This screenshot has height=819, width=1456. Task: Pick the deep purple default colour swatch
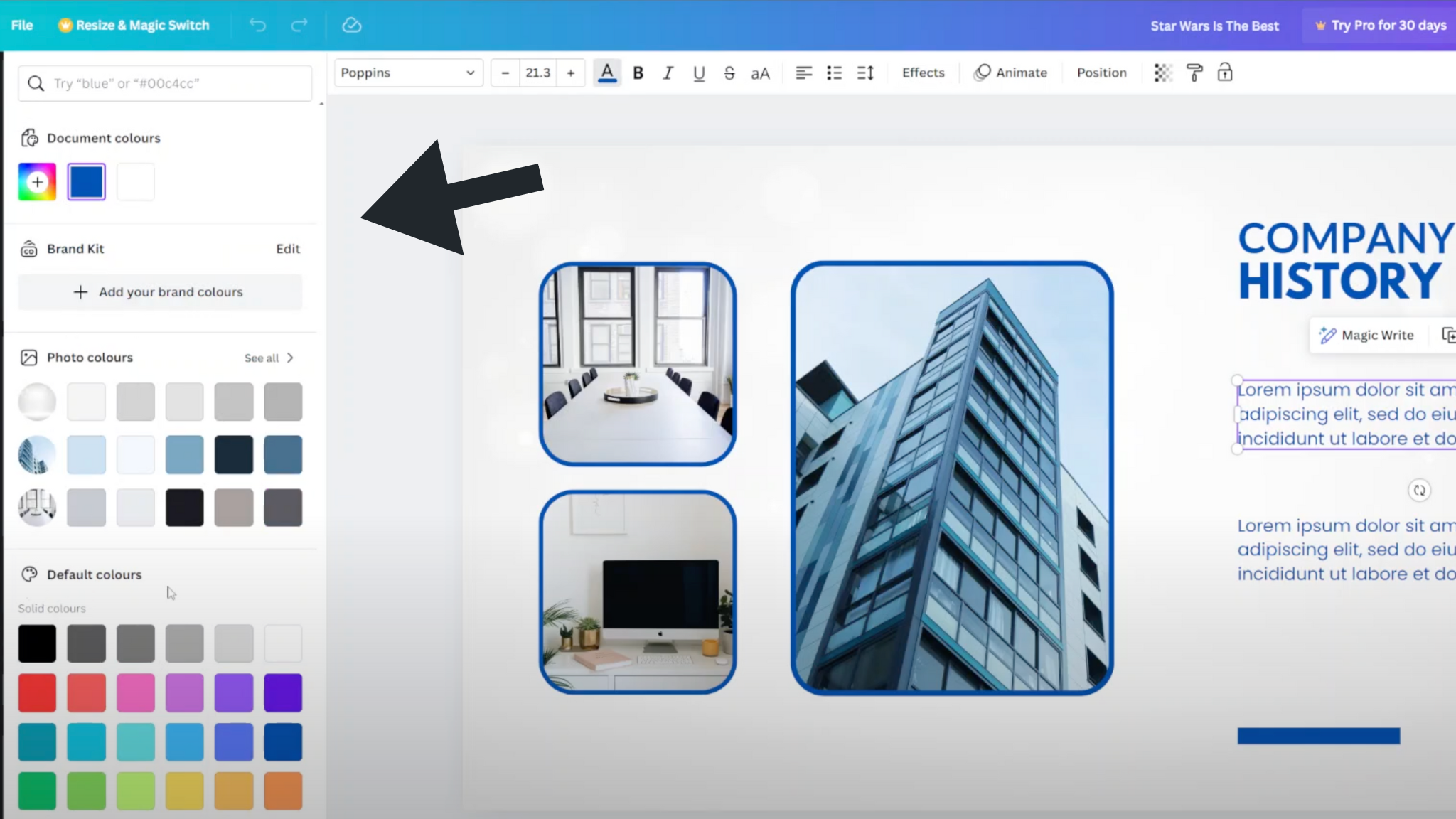coord(283,693)
